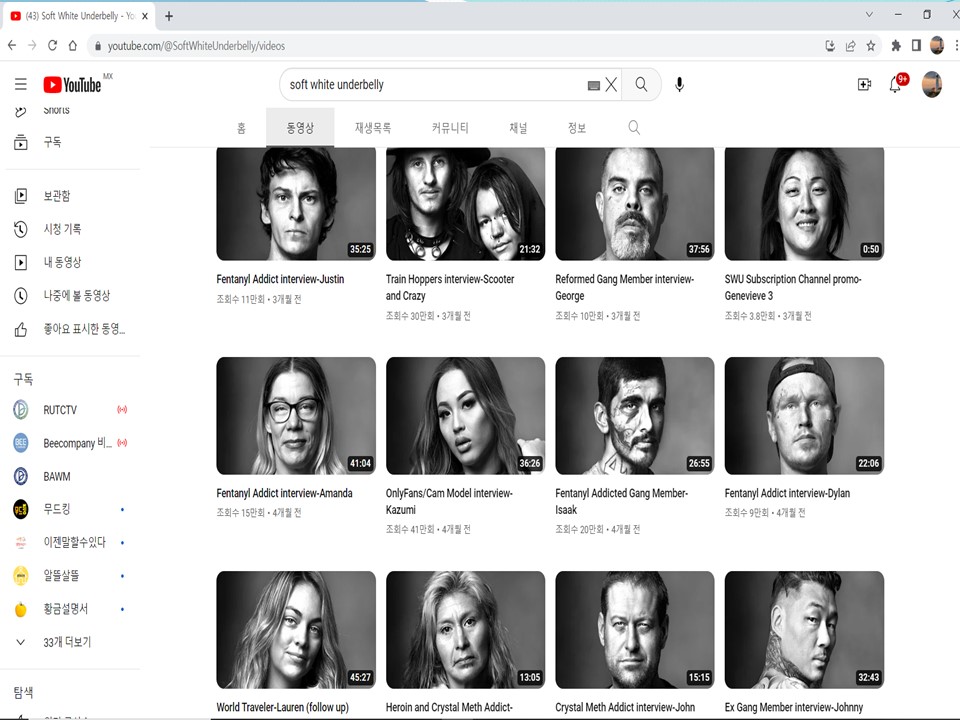The width and height of the screenshot is (960, 720).
Task: Open the browser tab list chevron
Action: [x=868, y=15]
